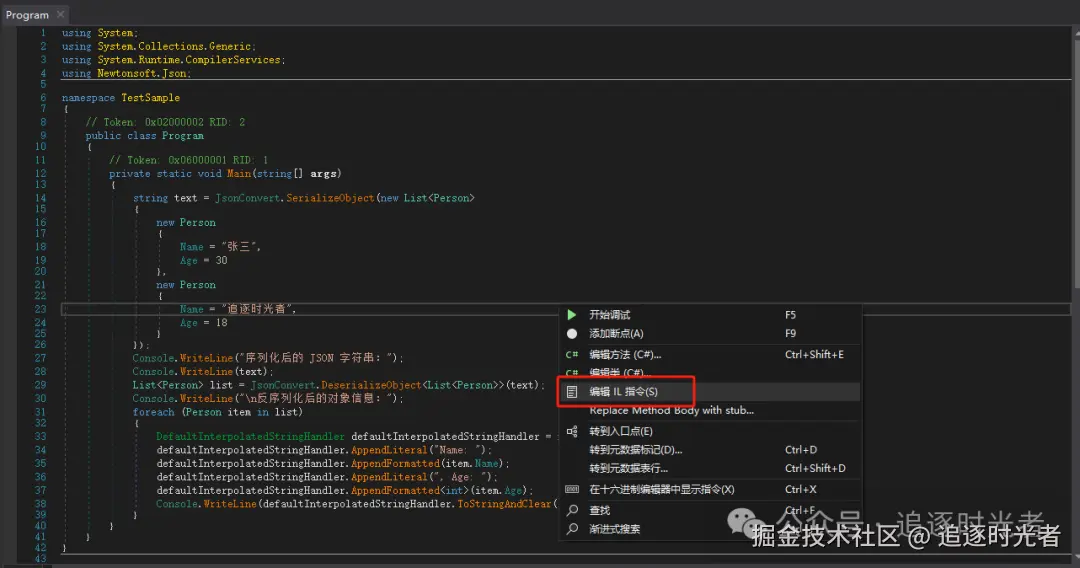
Task: Click the Main method name
Action: [239, 173]
